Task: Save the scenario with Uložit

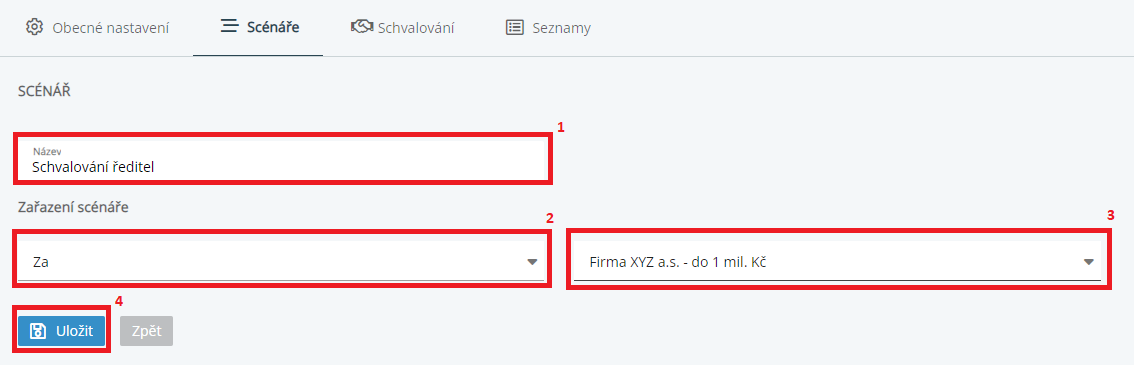Action: pos(61,331)
